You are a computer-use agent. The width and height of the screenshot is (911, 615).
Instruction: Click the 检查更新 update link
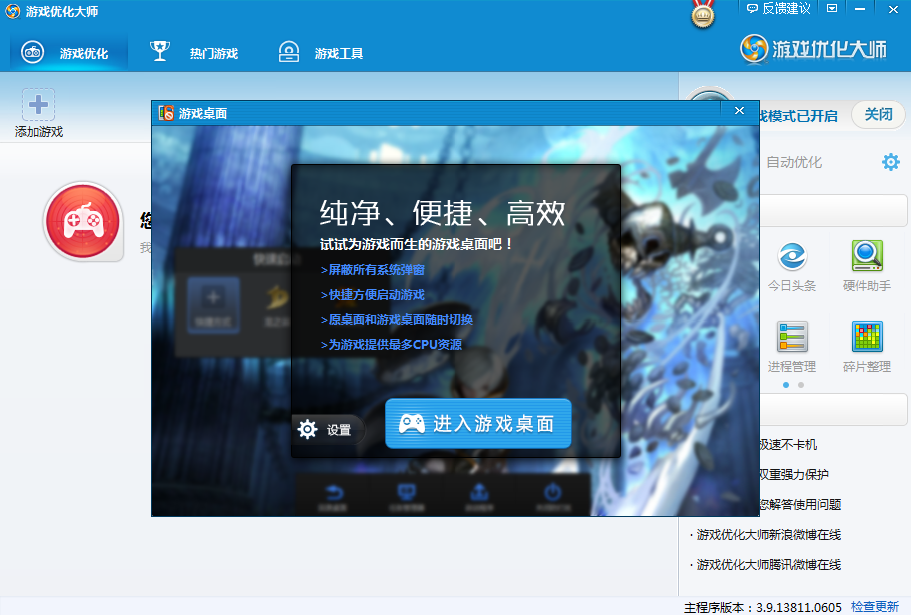pos(875,604)
